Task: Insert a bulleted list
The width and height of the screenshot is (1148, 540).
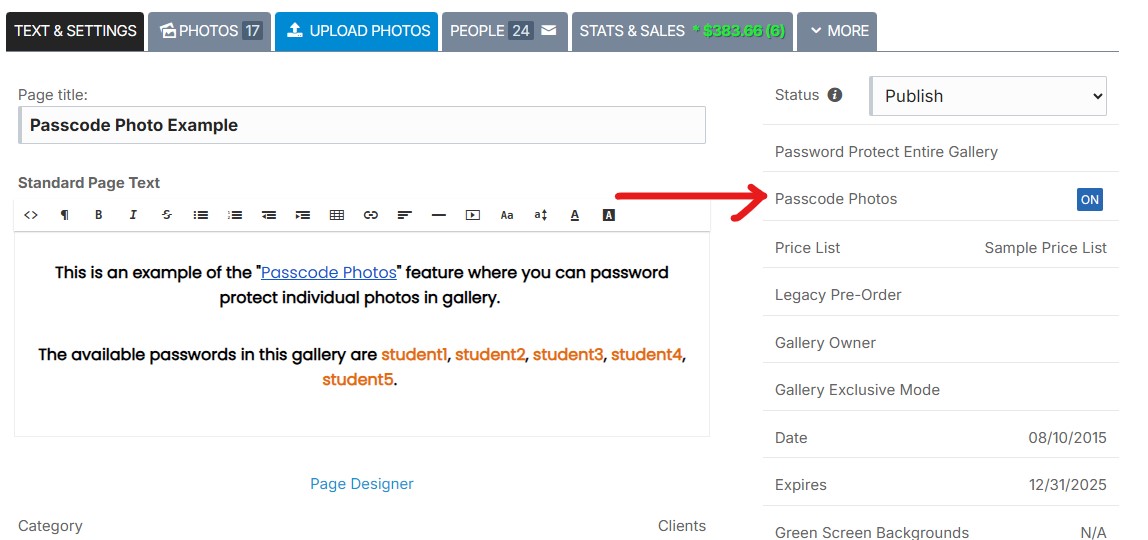Action: (x=201, y=215)
